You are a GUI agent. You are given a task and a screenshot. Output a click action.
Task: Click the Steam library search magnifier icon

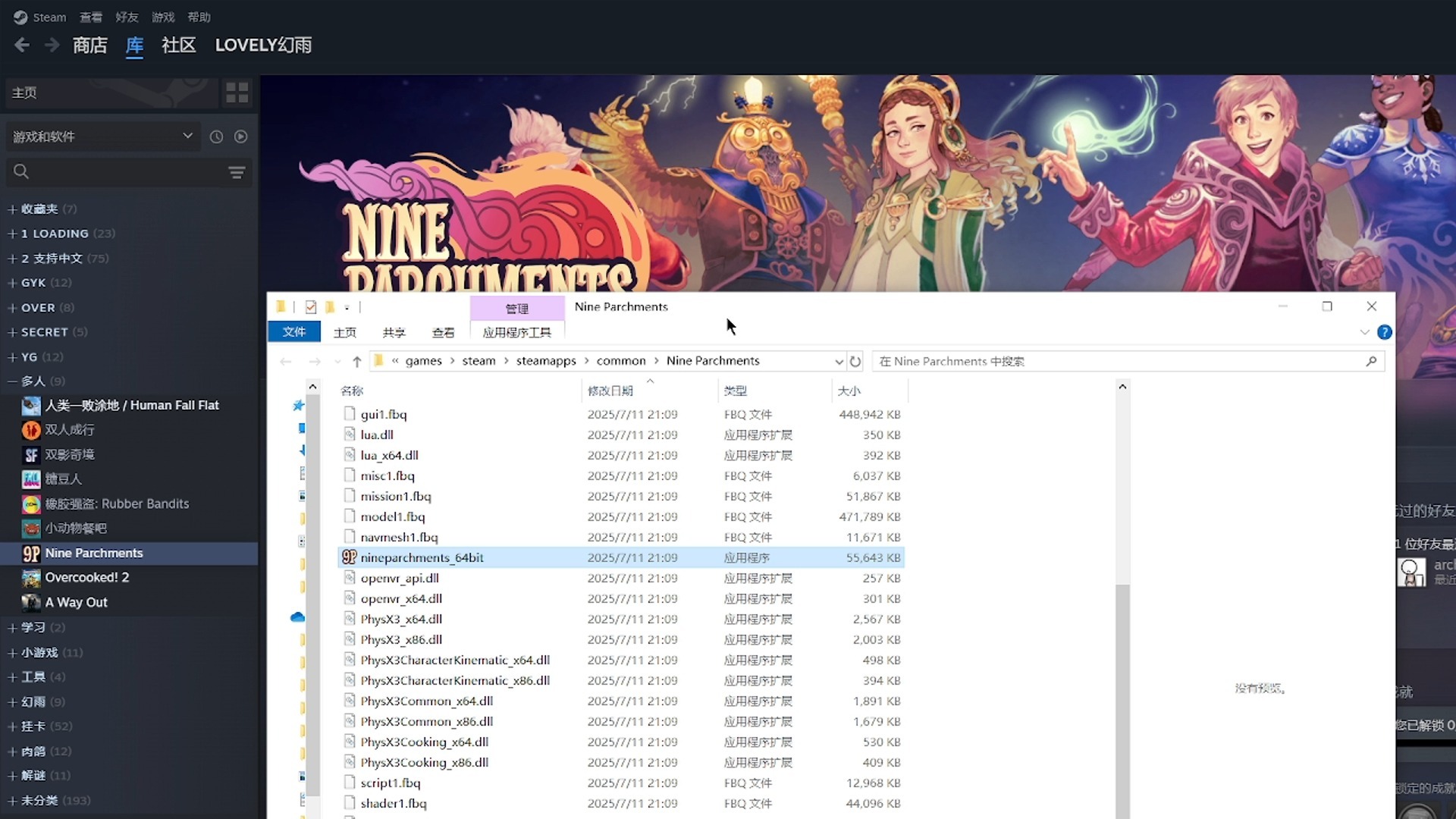21,172
